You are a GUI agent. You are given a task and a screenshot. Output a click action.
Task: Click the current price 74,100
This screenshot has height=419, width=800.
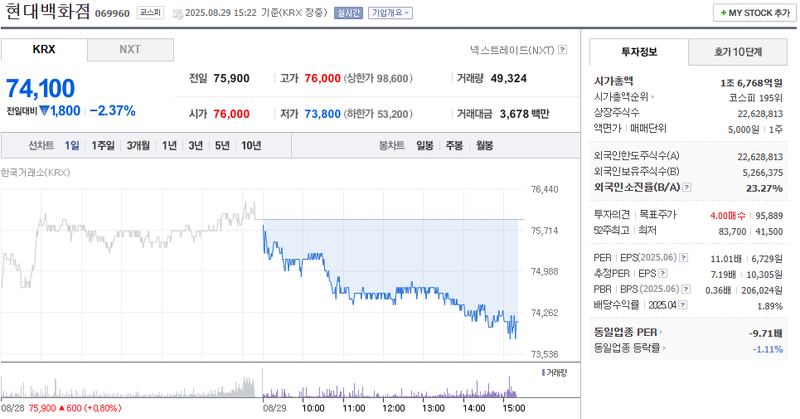pyautogui.click(x=41, y=88)
